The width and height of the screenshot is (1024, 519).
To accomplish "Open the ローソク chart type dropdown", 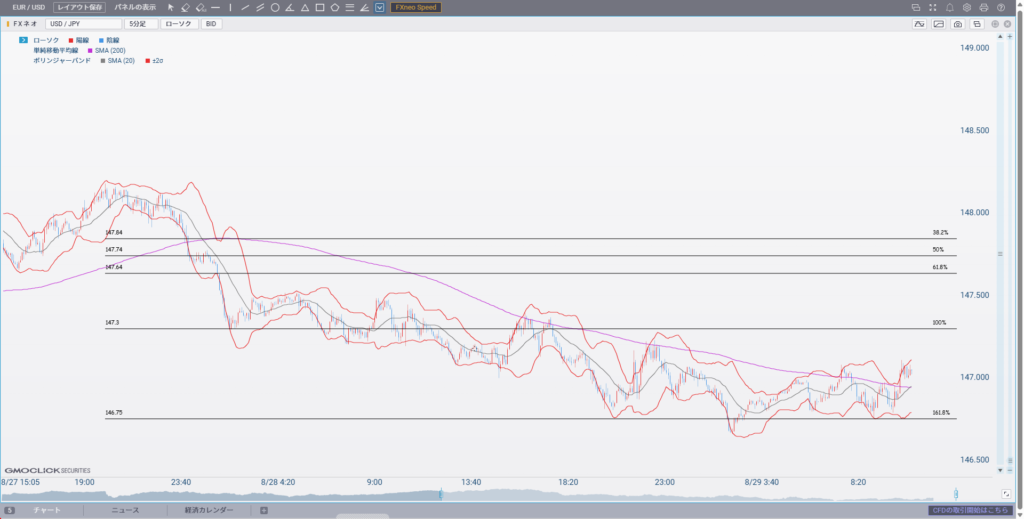I will [x=179, y=24].
